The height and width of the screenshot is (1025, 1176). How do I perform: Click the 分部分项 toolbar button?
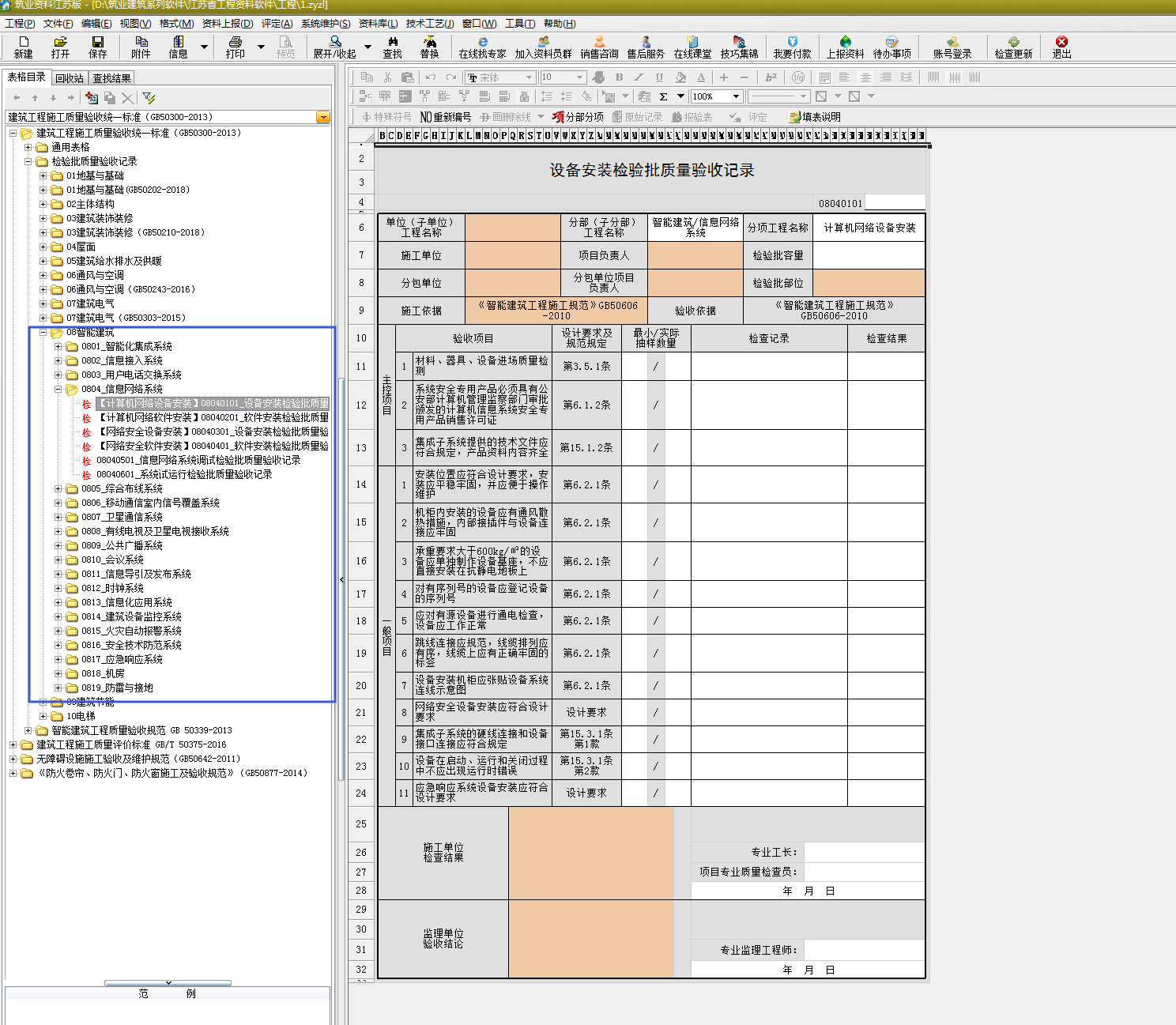pos(579,117)
